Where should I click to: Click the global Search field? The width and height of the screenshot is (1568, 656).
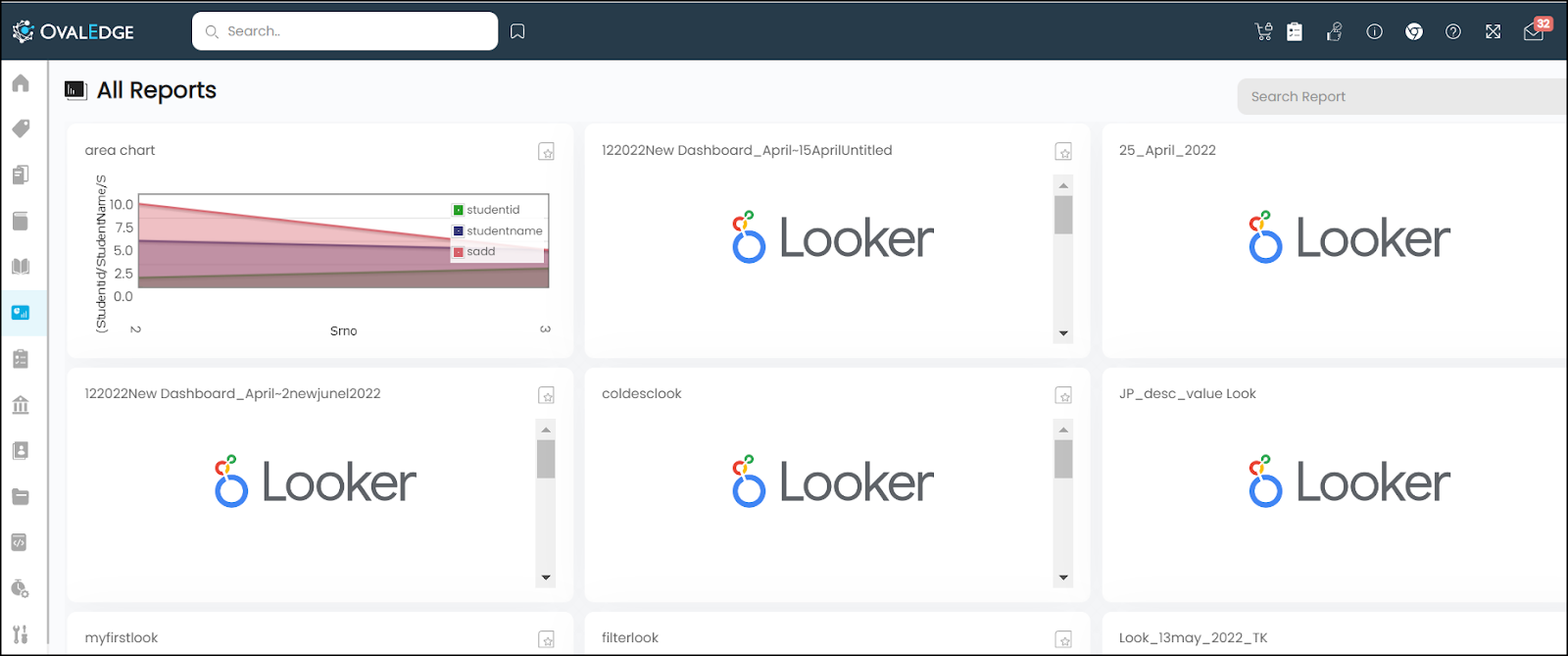point(345,31)
